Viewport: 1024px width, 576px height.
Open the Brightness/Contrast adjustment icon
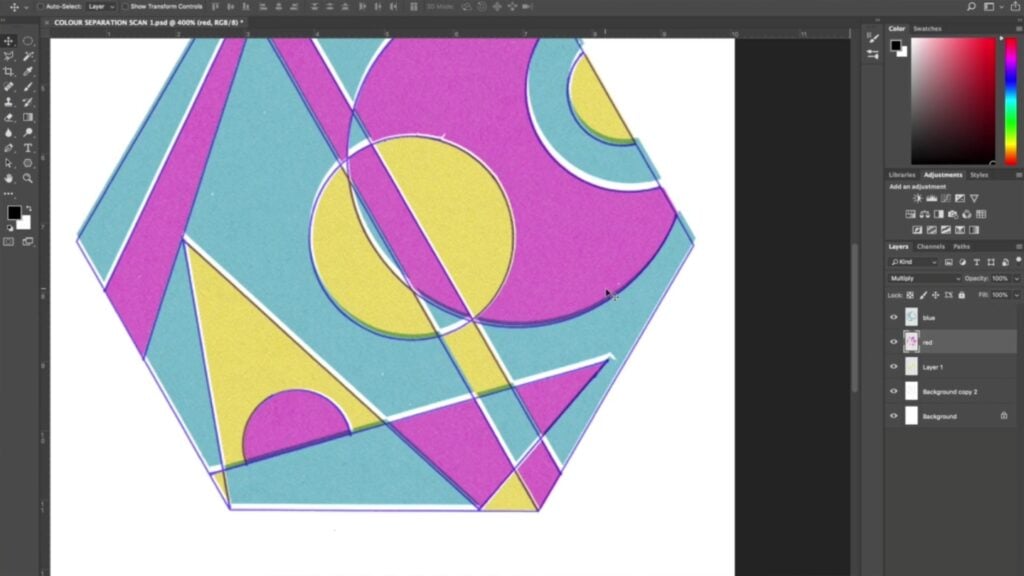click(x=917, y=198)
